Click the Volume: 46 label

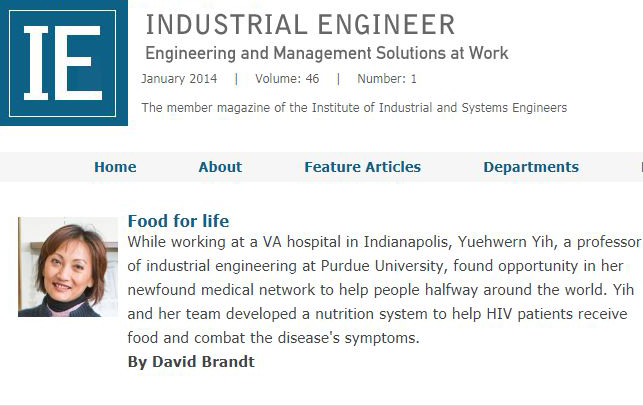coord(287,79)
